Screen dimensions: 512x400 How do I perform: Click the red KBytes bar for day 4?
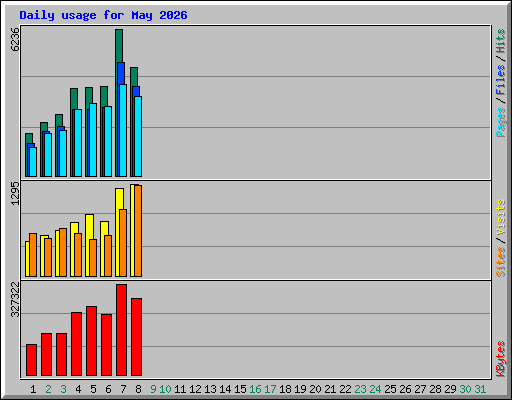pos(76,344)
